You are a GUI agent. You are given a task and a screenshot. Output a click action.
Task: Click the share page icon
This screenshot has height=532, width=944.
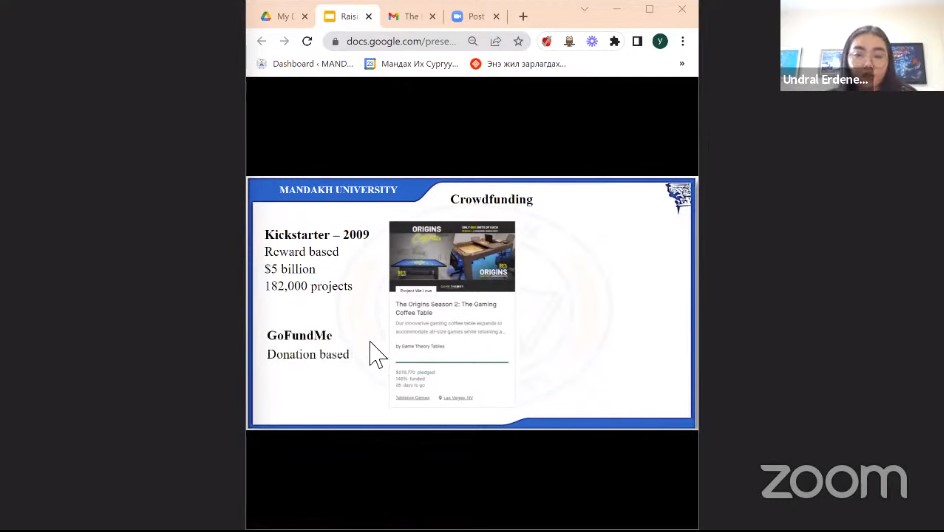click(x=495, y=41)
